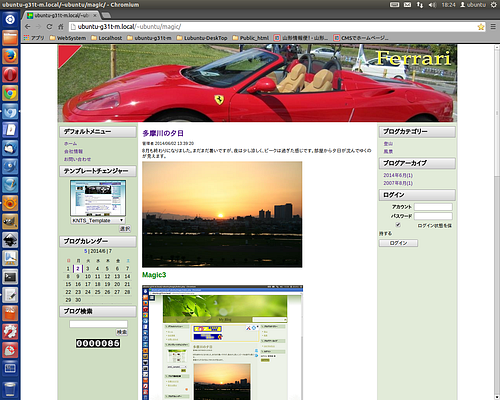
Task: Open the アプリ bookmarks shortcut
Action: click(x=34, y=38)
